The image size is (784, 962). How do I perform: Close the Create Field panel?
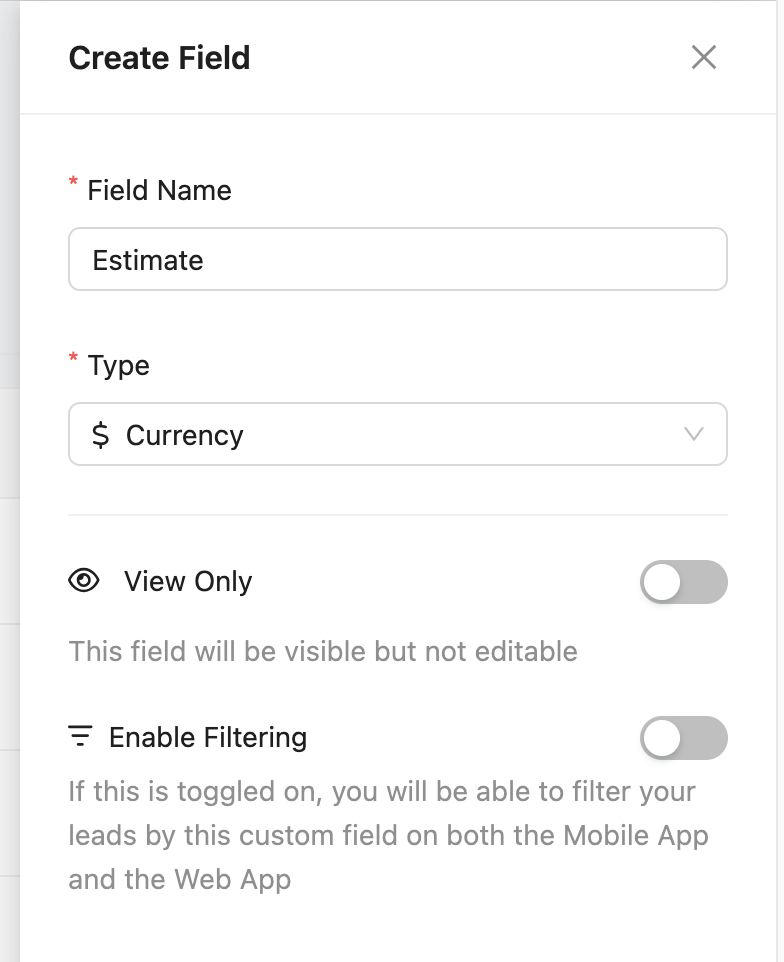point(704,58)
